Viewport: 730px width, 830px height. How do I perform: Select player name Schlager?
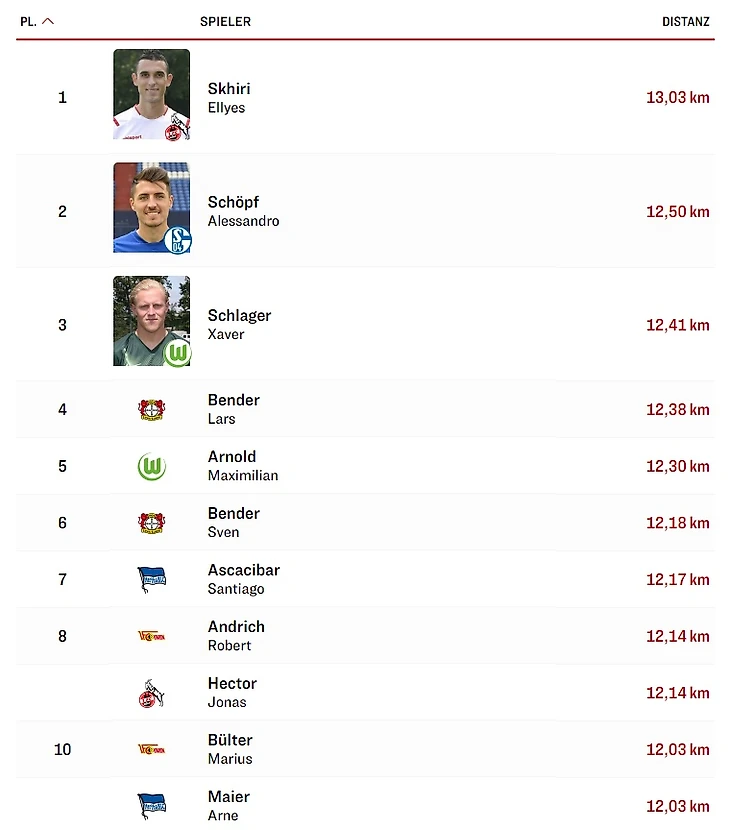click(239, 315)
